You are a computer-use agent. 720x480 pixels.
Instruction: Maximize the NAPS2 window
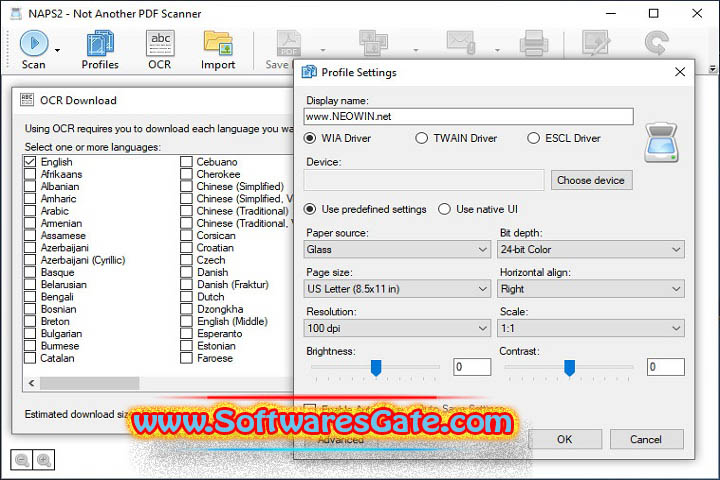[x=653, y=14]
